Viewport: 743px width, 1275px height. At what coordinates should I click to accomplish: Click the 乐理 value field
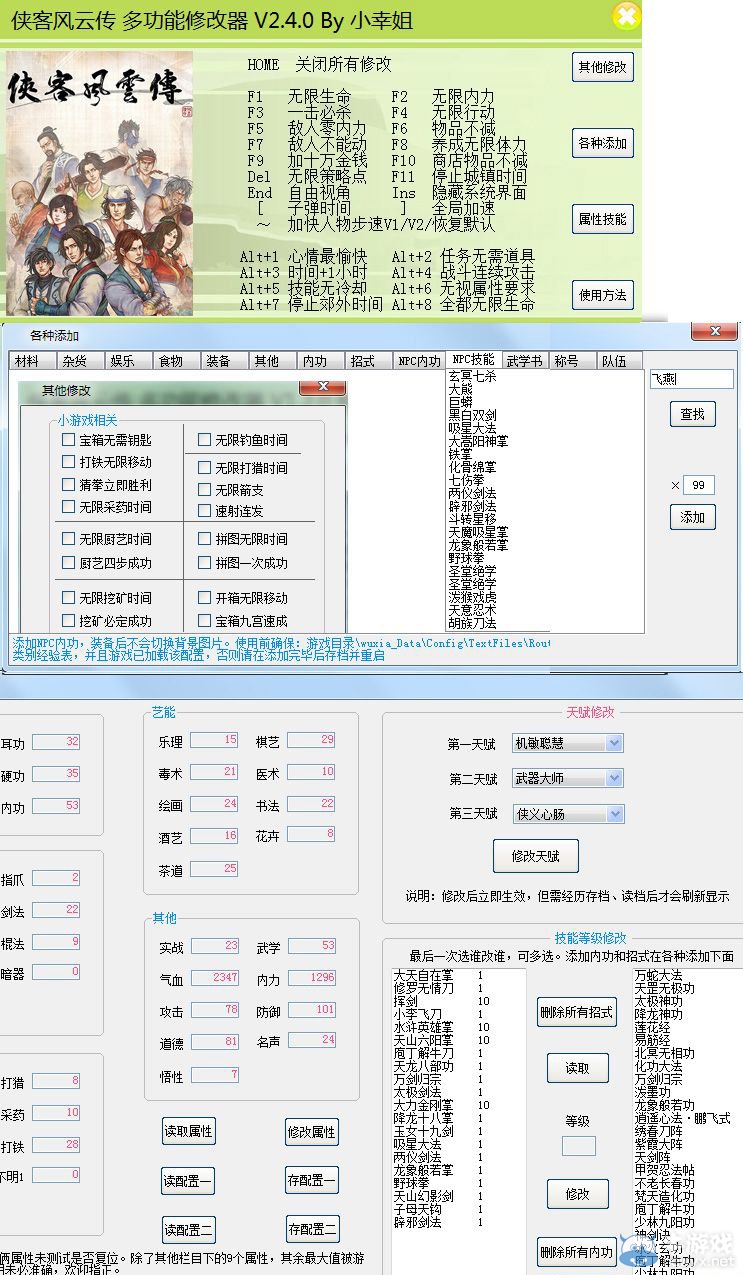coord(215,740)
